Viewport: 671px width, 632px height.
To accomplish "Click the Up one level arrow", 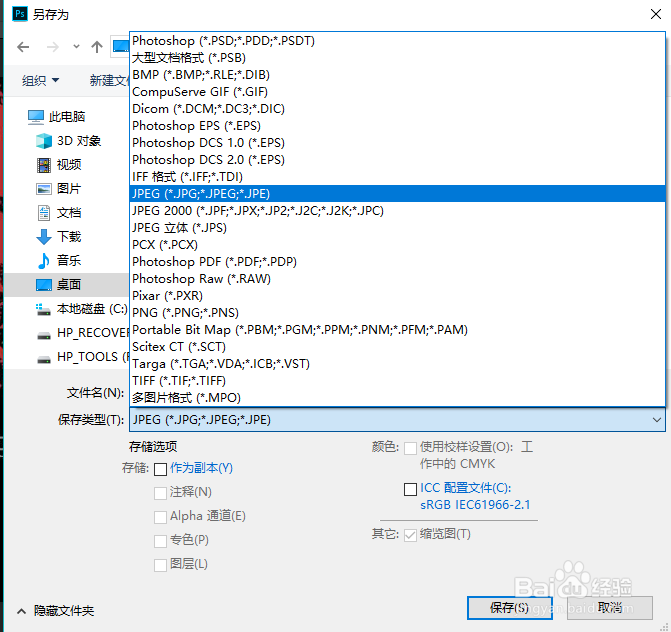I will coord(97,47).
